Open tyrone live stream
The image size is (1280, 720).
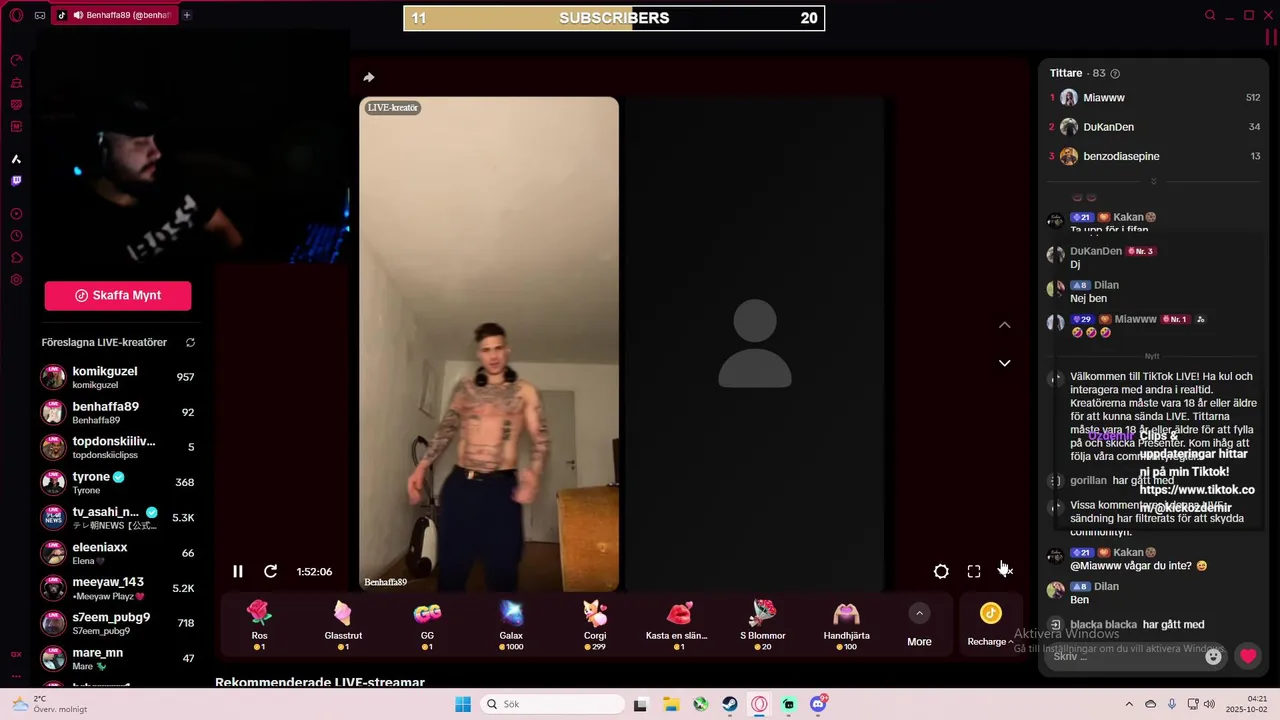click(118, 482)
